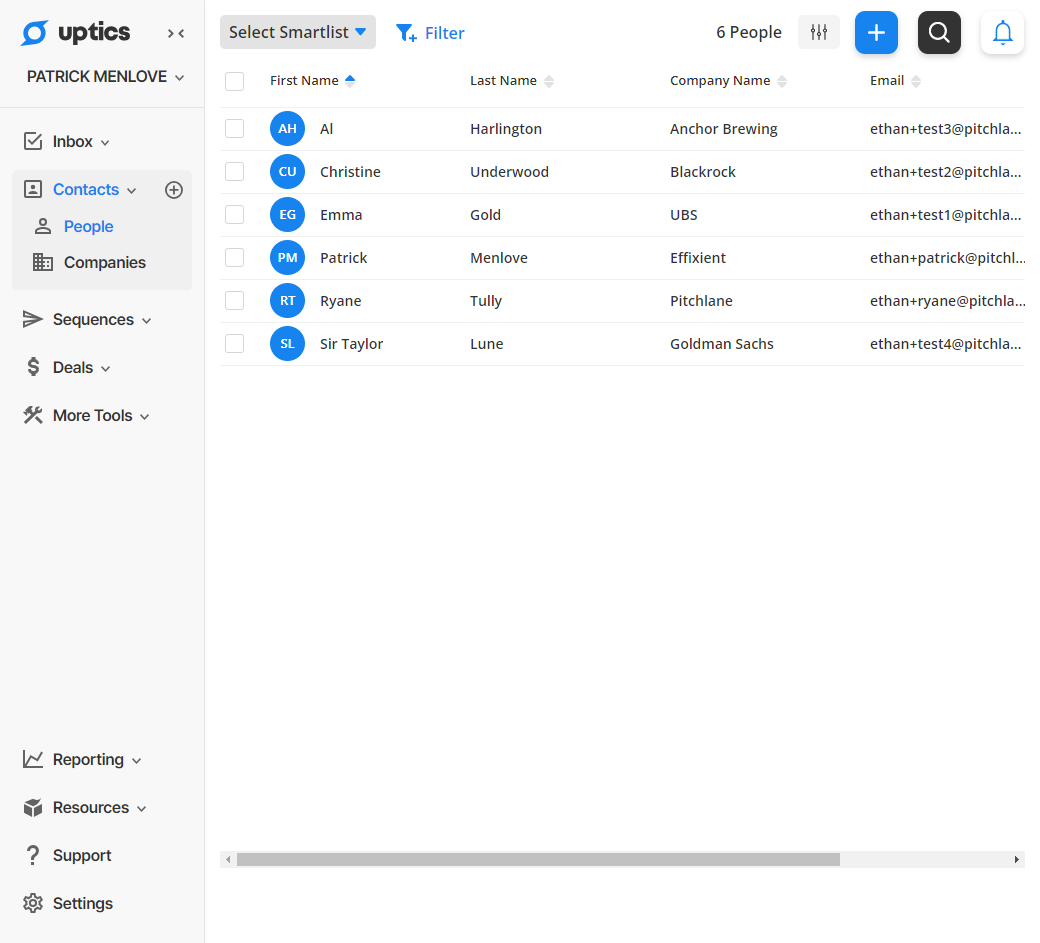
Task: Expand the Resources menu chevron
Action: coord(141,809)
